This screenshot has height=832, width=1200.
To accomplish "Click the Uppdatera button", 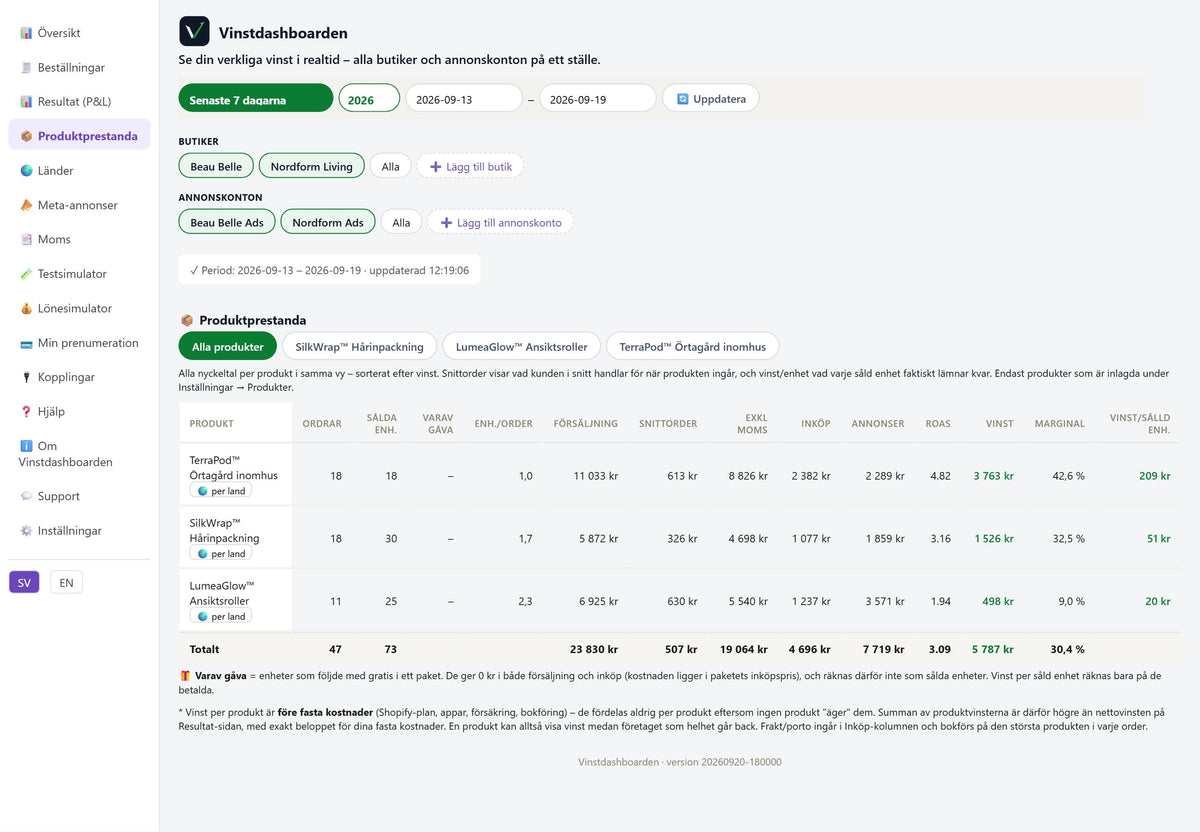I will click(x=710, y=98).
